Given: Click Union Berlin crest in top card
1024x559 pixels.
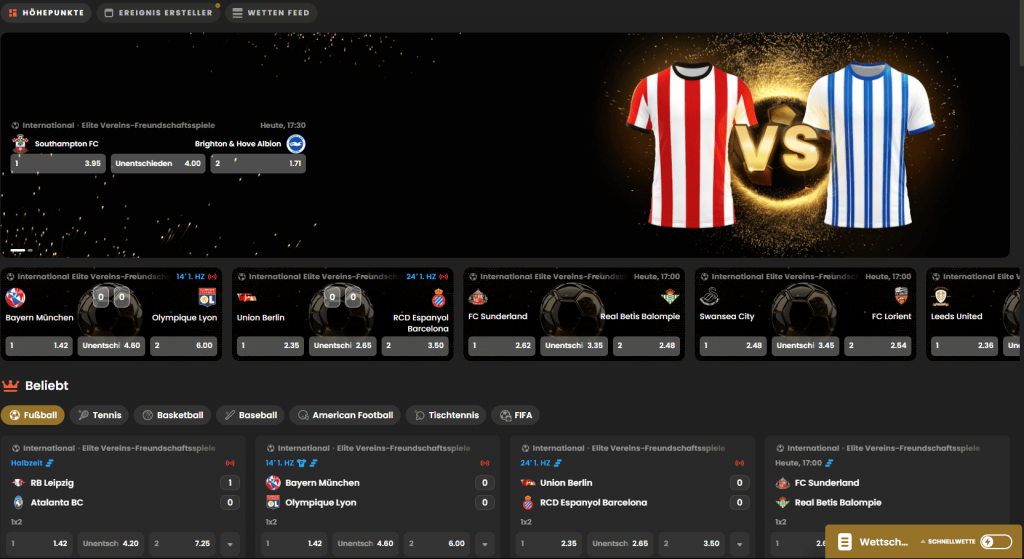Looking at the screenshot, I should (246, 297).
